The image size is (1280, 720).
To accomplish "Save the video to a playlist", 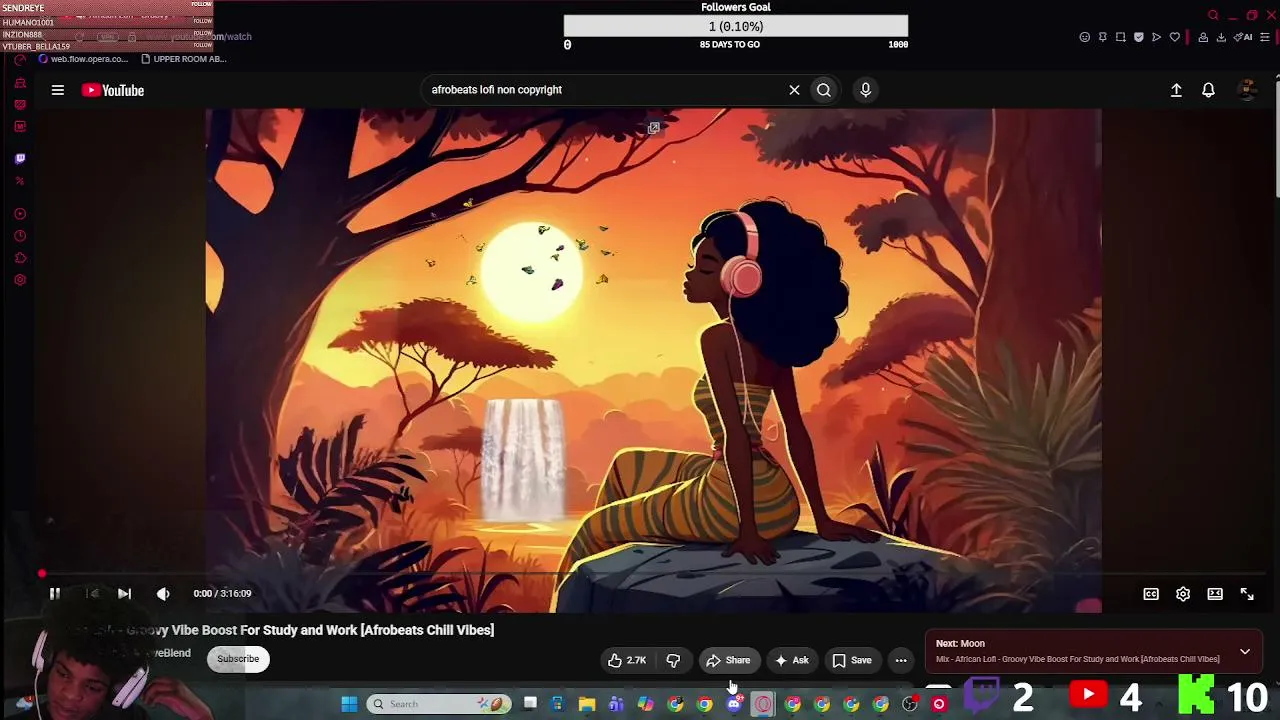I will click(852, 660).
